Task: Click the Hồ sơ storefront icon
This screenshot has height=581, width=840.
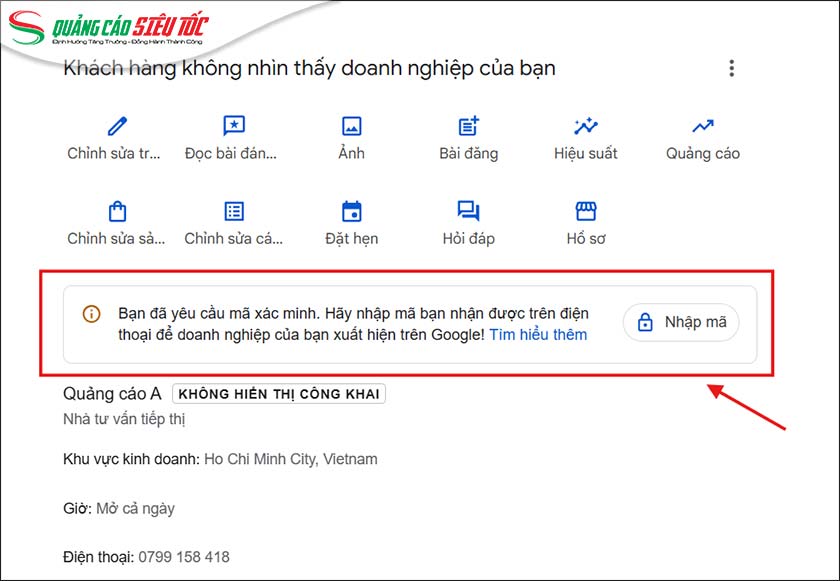Action: [584, 211]
